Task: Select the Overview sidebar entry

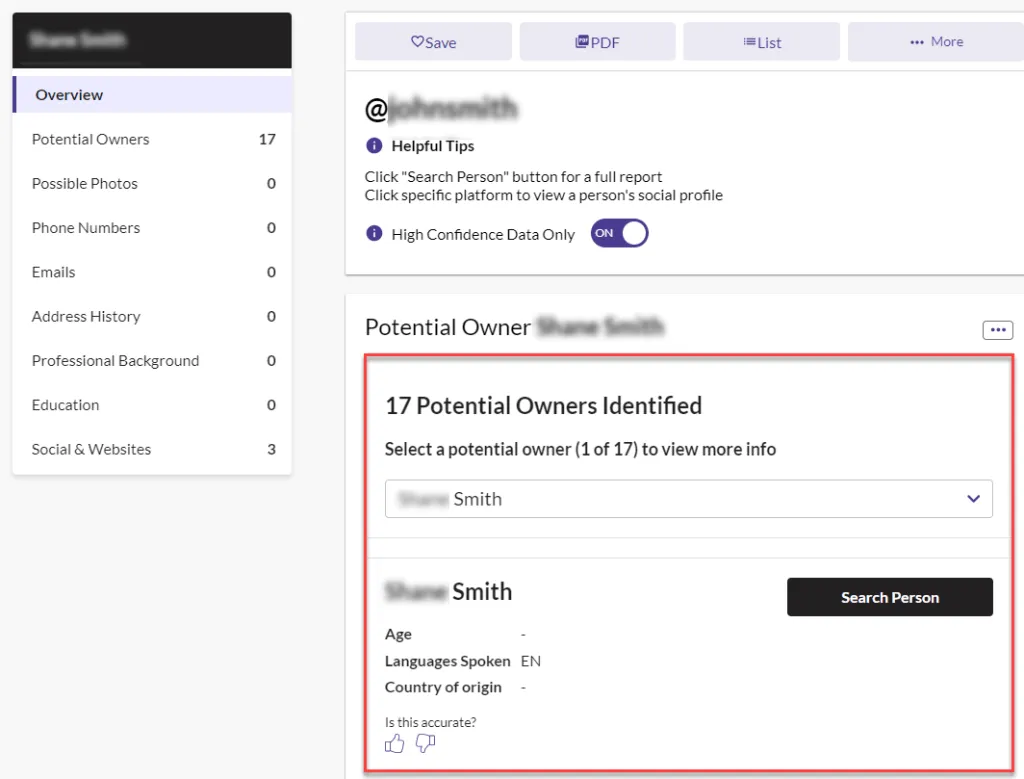Action: click(x=69, y=94)
